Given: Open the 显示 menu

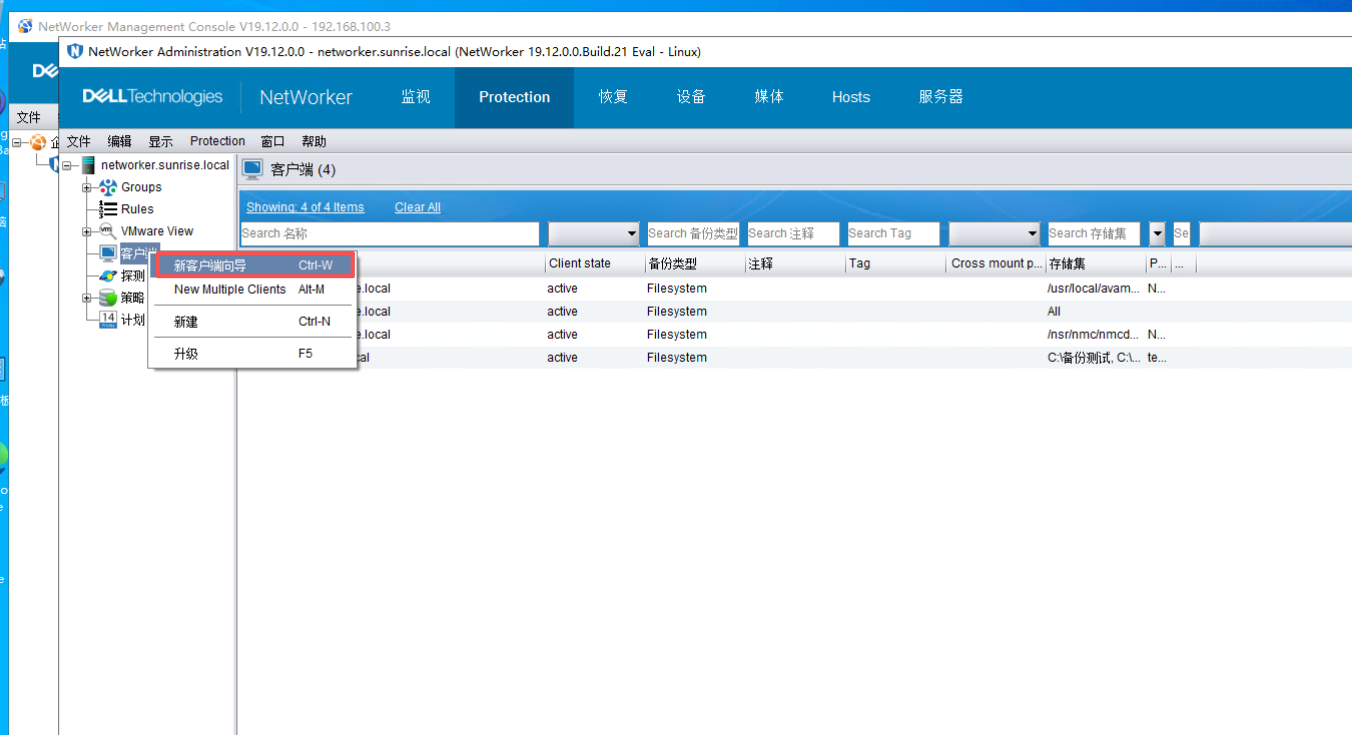Looking at the screenshot, I should point(160,141).
